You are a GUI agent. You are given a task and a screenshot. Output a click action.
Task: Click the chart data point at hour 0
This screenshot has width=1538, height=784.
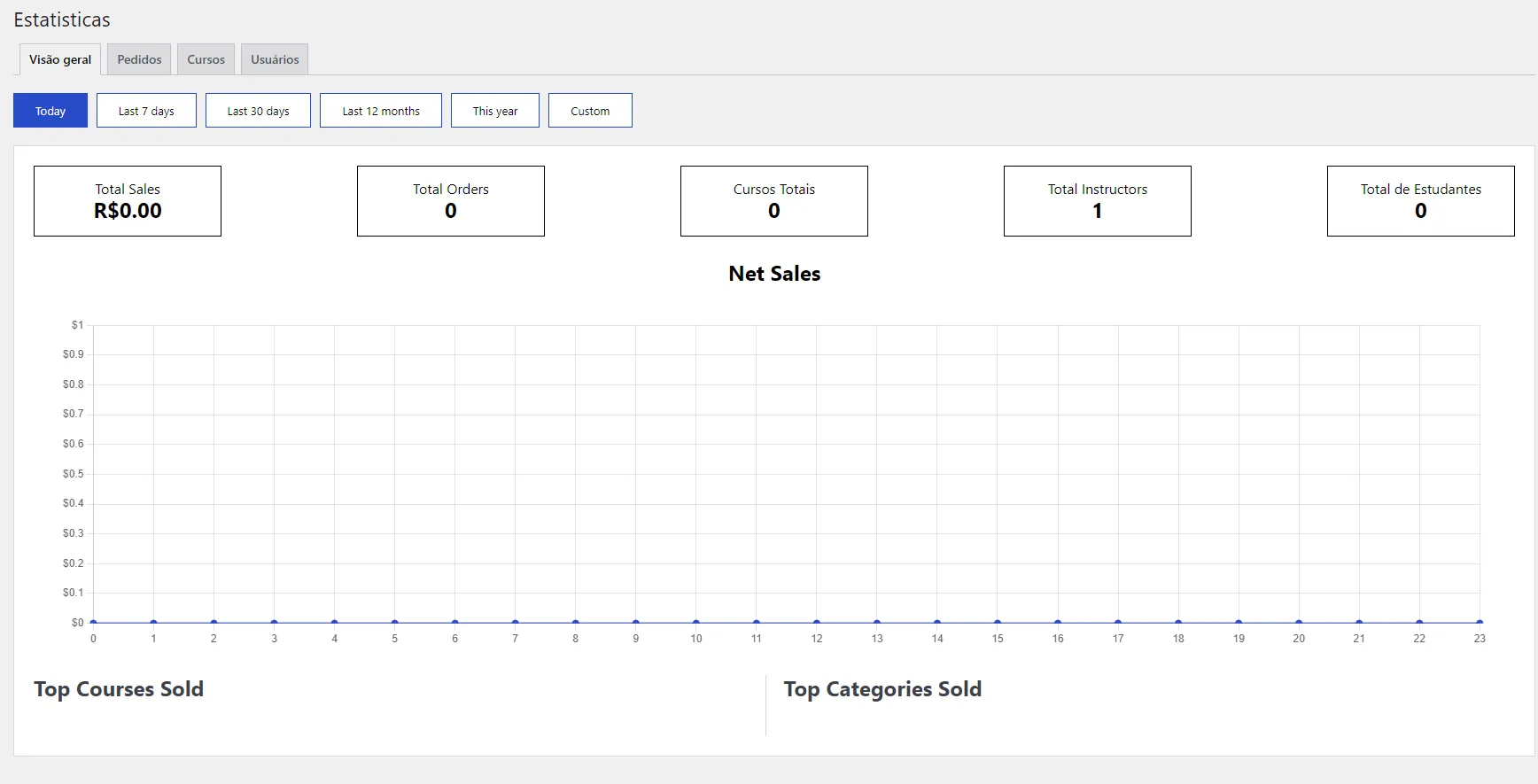point(93,622)
